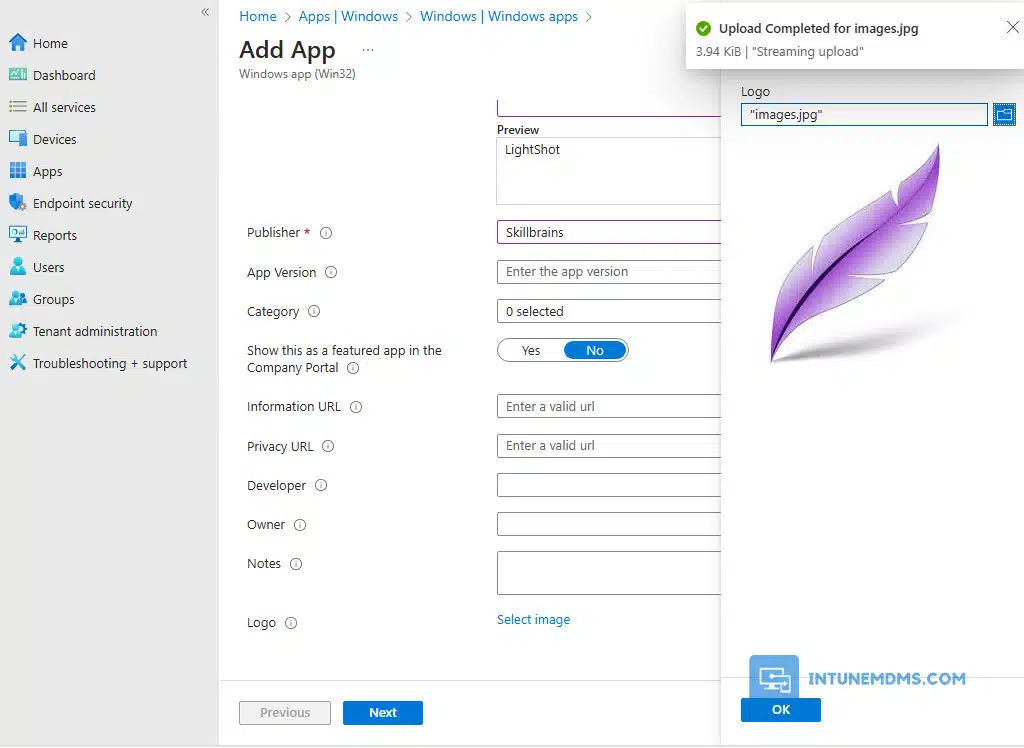
Task: Go to Apps | Windows breadcrumb
Action: (x=348, y=16)
